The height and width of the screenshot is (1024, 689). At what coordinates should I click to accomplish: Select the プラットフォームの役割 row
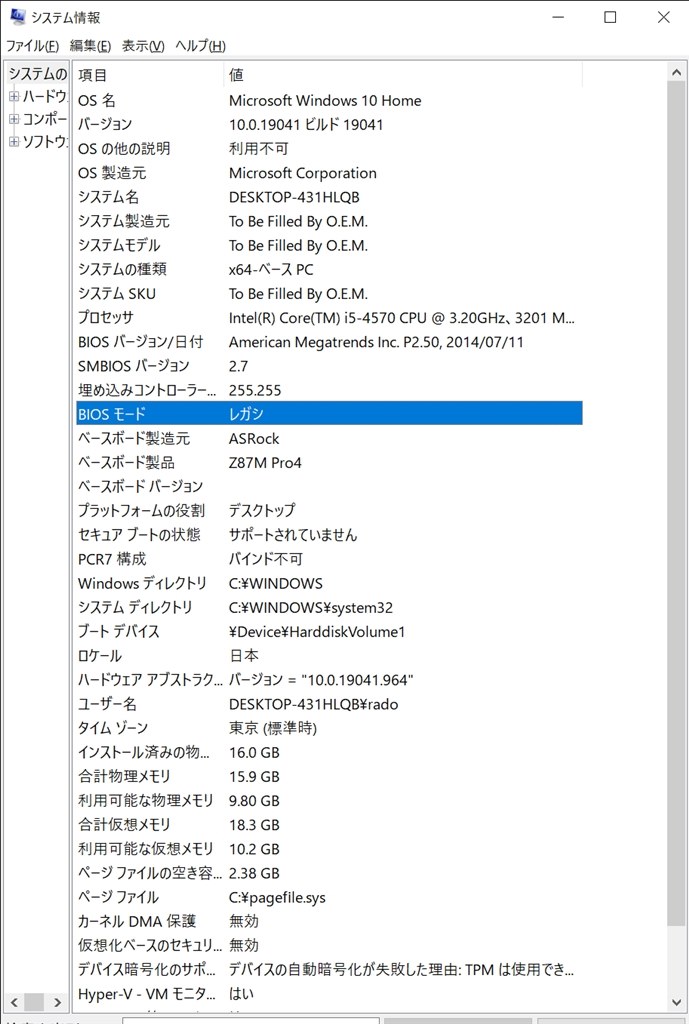click(329, 511)
